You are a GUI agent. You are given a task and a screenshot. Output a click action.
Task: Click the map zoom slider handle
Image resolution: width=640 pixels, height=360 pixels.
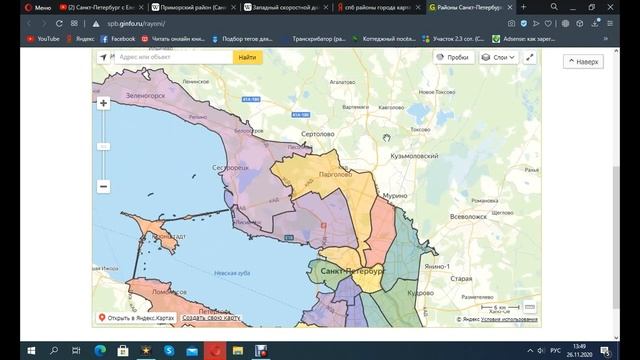[103, 147]
